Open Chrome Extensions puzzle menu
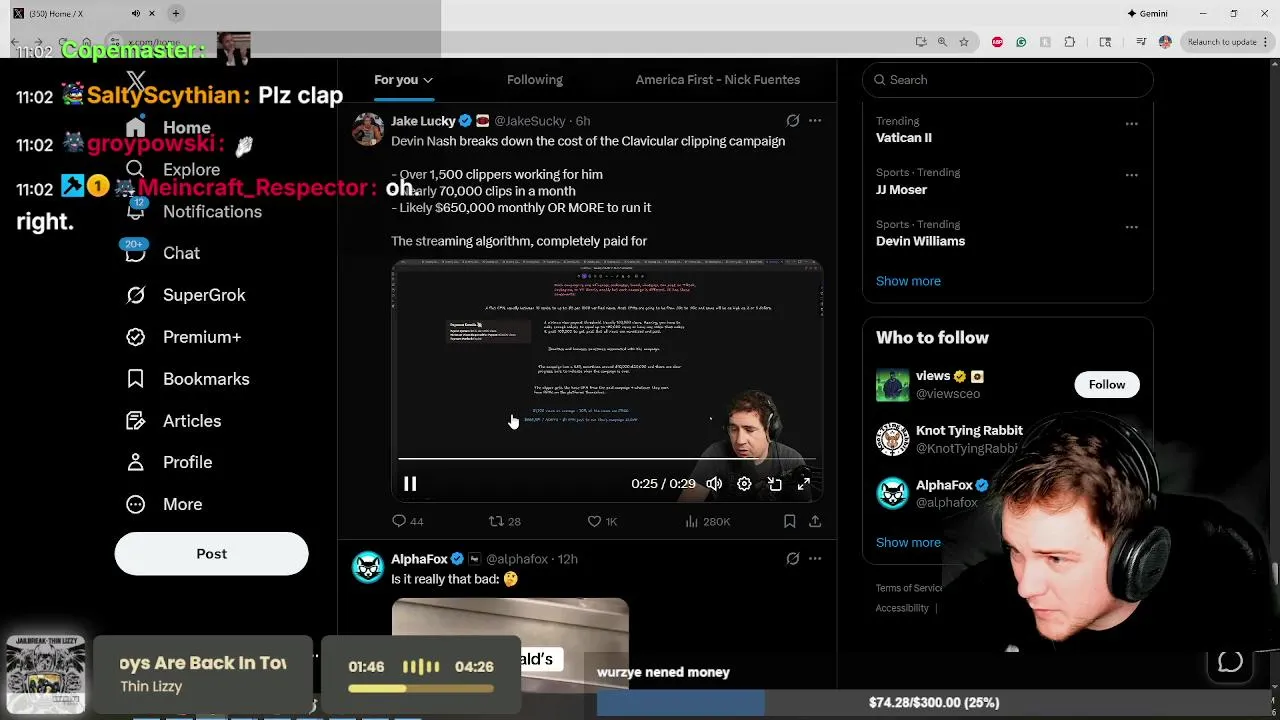 [x=1070, y=42]
